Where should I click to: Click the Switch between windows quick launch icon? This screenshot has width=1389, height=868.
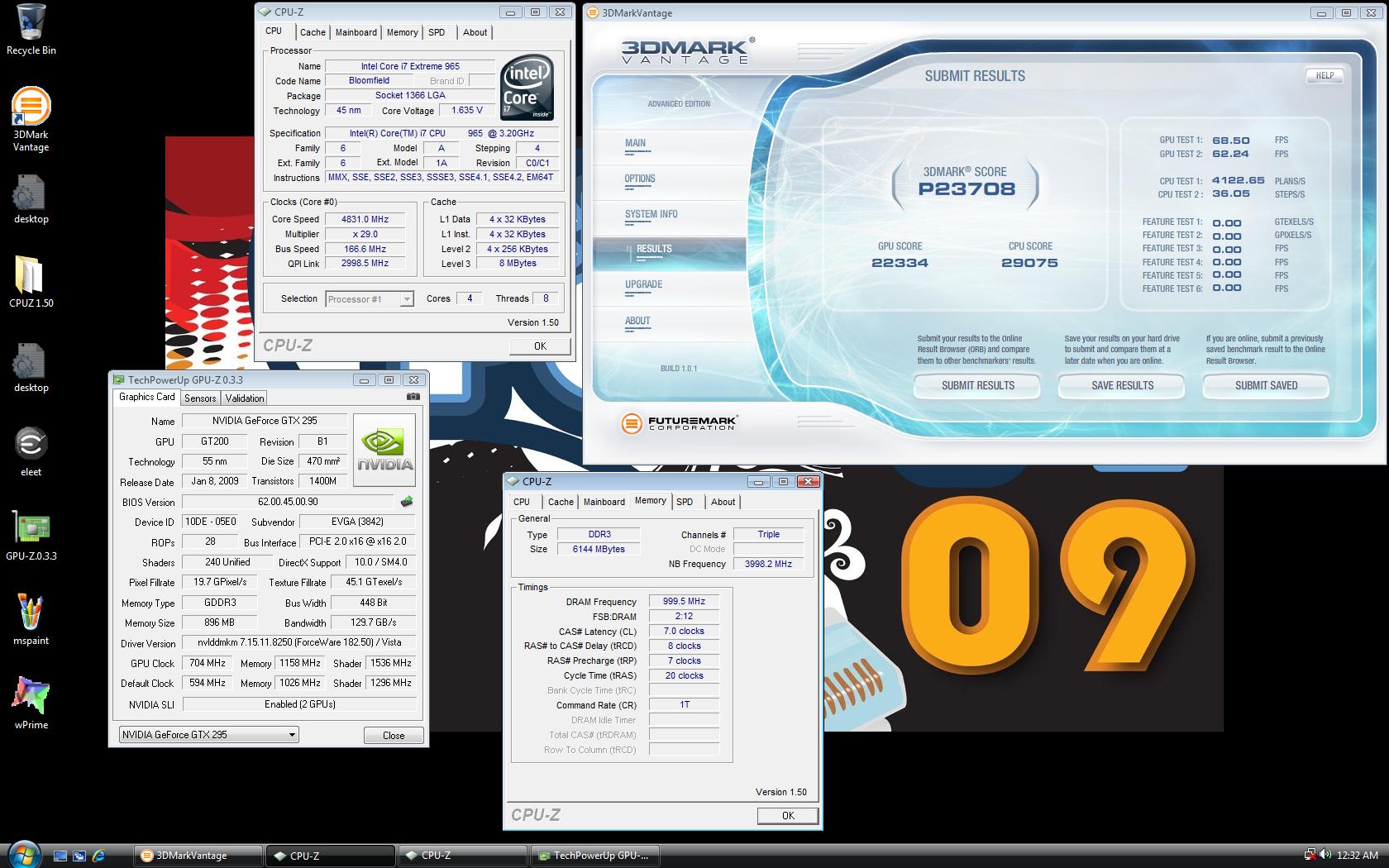tap(79, 856)
